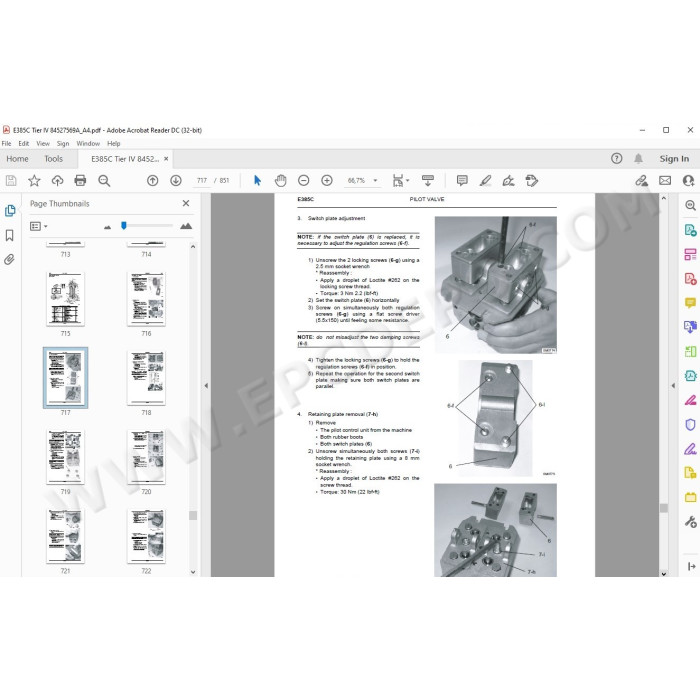
Task: Click the zoom percentage field
Action: (x=356, y=181)
